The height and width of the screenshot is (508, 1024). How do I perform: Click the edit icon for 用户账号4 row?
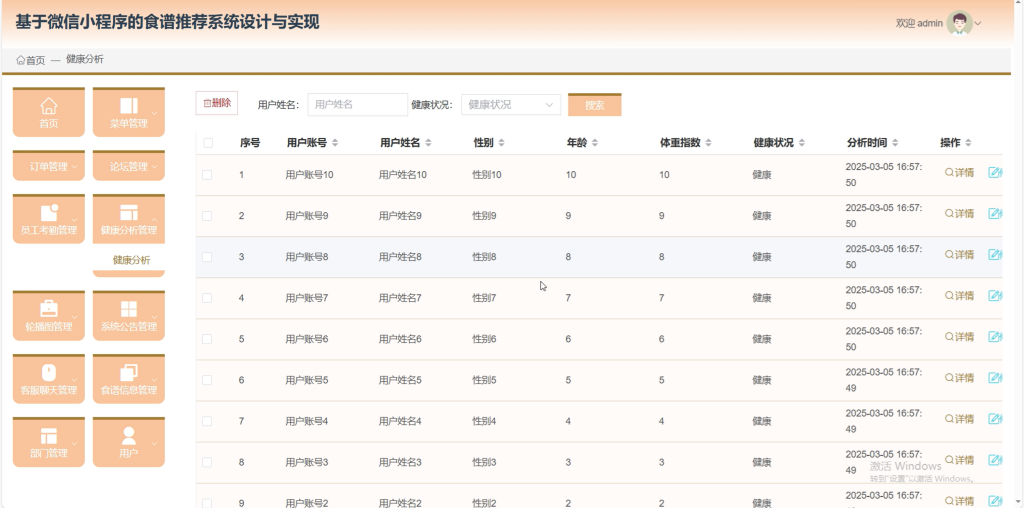[x=995, y=419]
